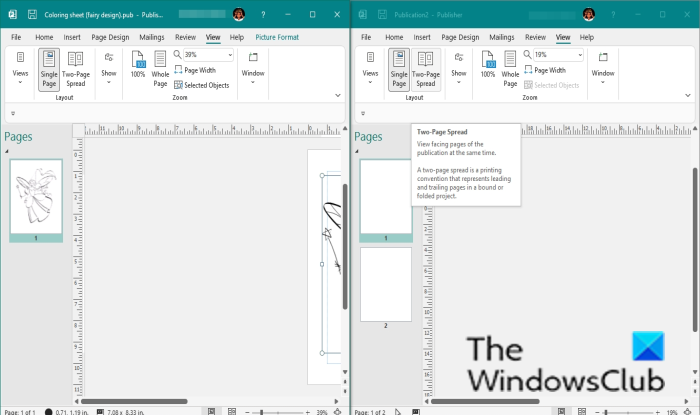Toggle Single Page layout in the Coloring sheet window
This screenshot has width=700, height=415.
[x=48, y=67]
